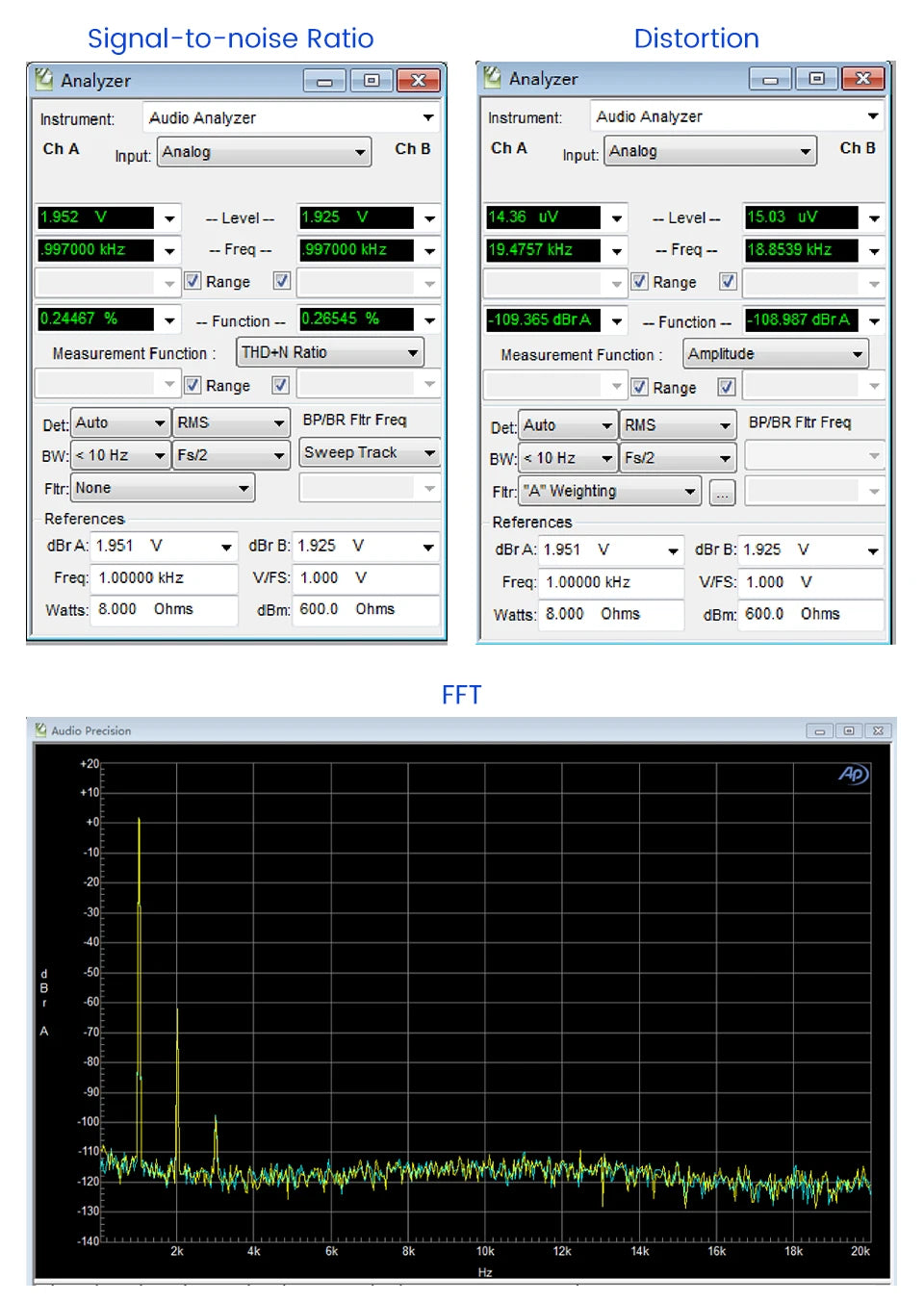Open the THD+N Ratio measurement function dropdown
Image resolution: width=924 pixels, height=1302 pixels.
(330, 353)
